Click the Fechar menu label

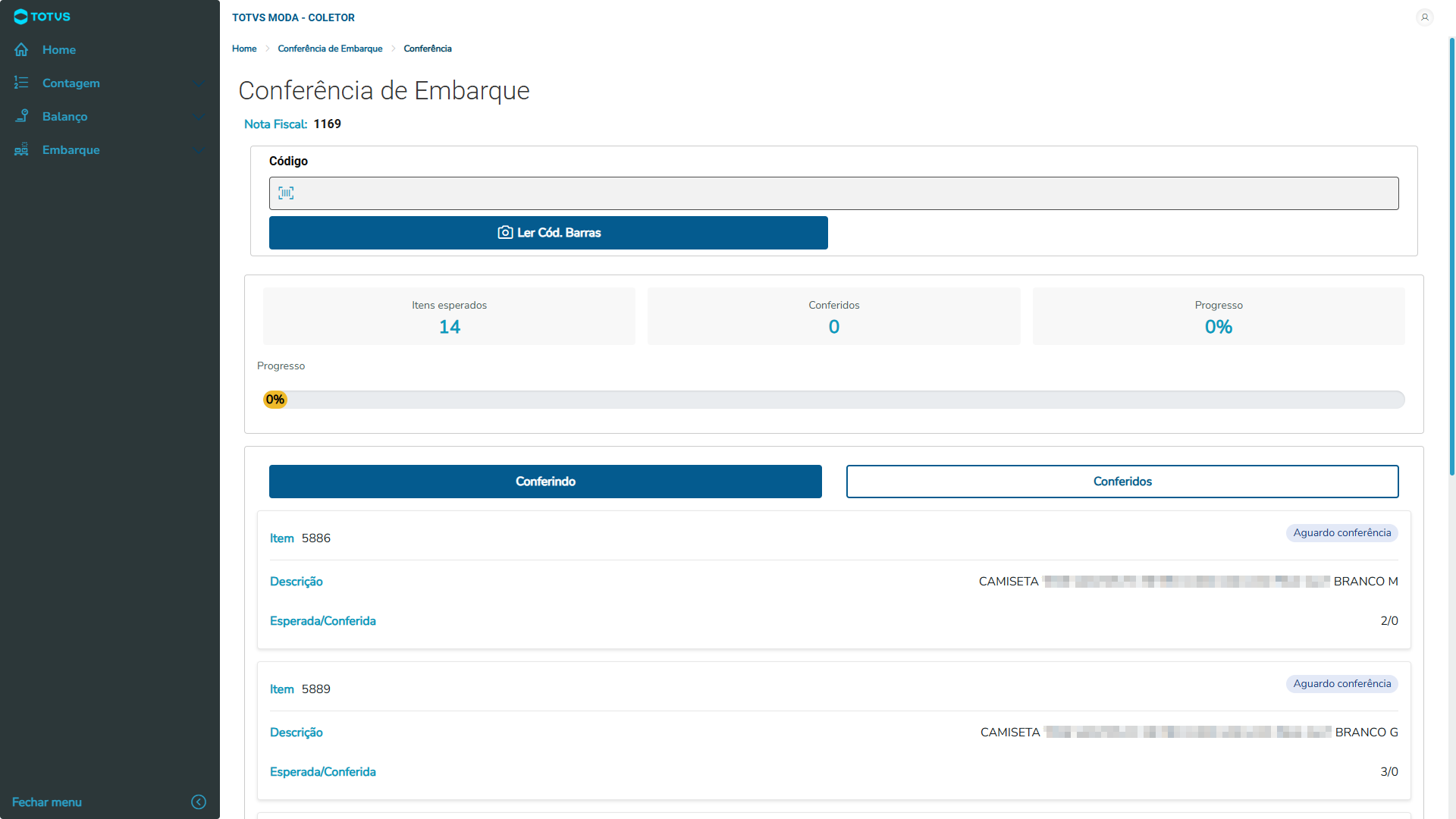click(x=47, y=802)
